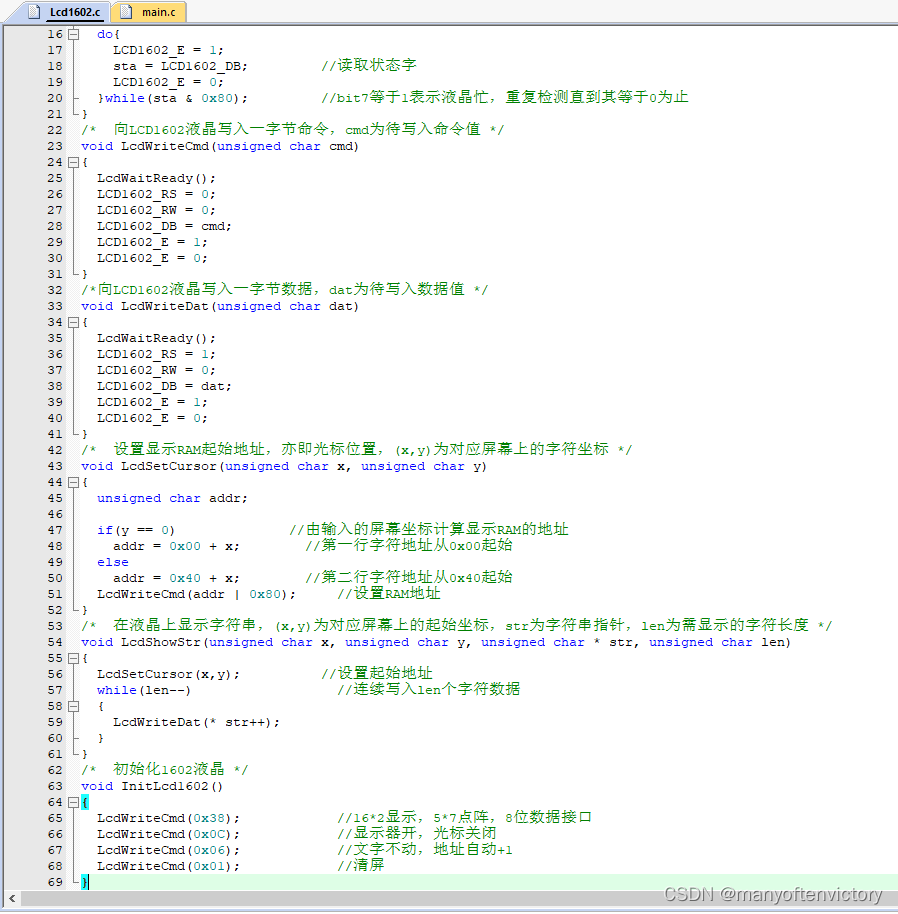Click 'LcdWriteCmd(addr | 0x80);' line

196,595
